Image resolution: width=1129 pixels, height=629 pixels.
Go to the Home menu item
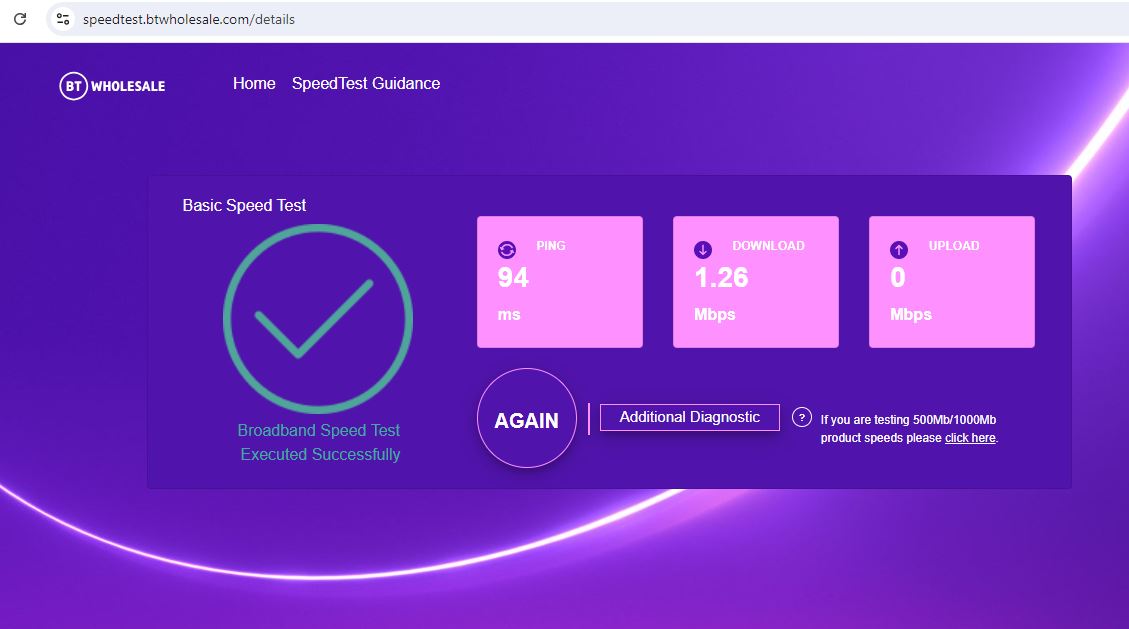tap(254, 83)
